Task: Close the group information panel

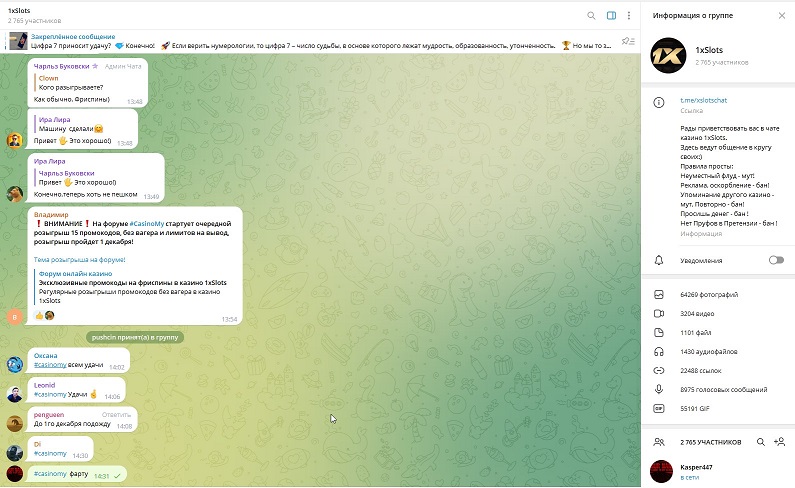Action: click(x=782, y=16)
